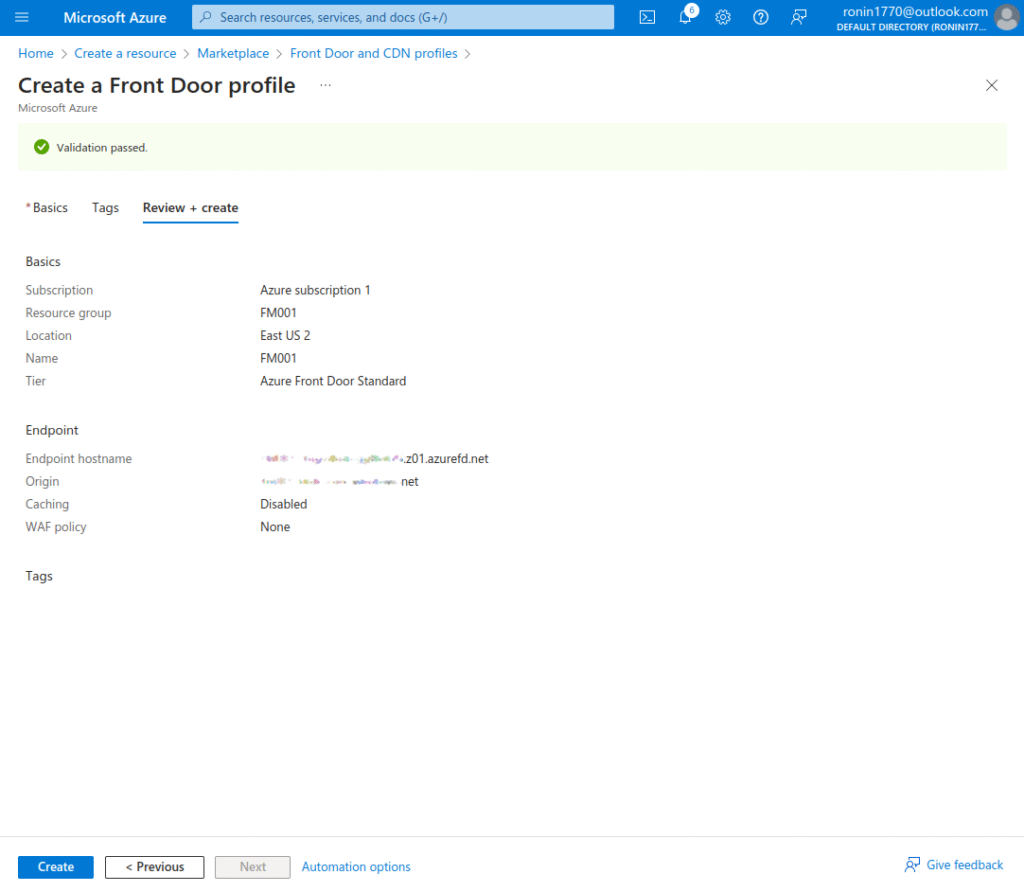The image size is (1024, 892).
Task: Click the Resource group label
Action: (69, 313)
